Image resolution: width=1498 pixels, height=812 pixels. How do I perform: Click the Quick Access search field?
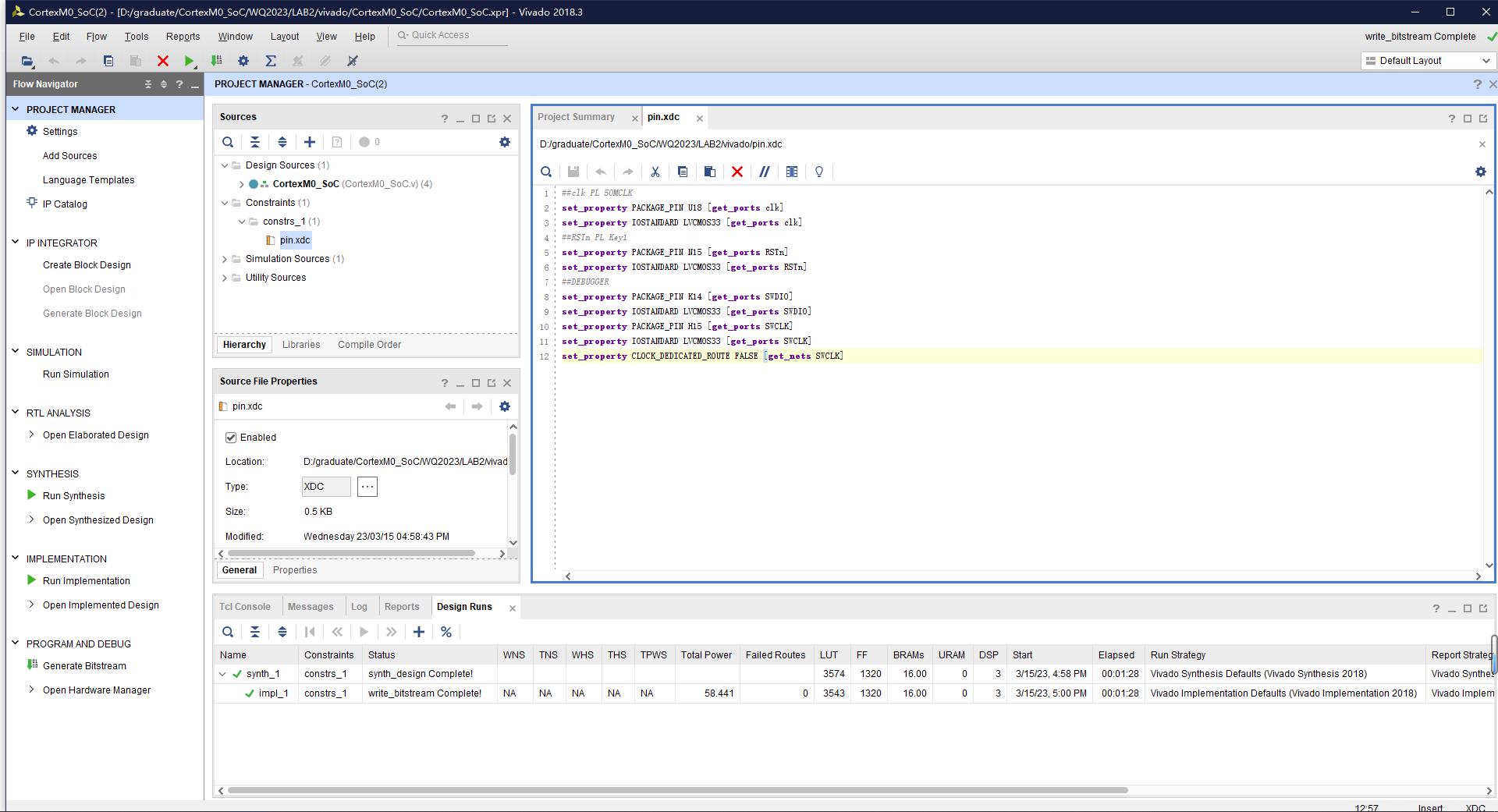tap(453, 36)
